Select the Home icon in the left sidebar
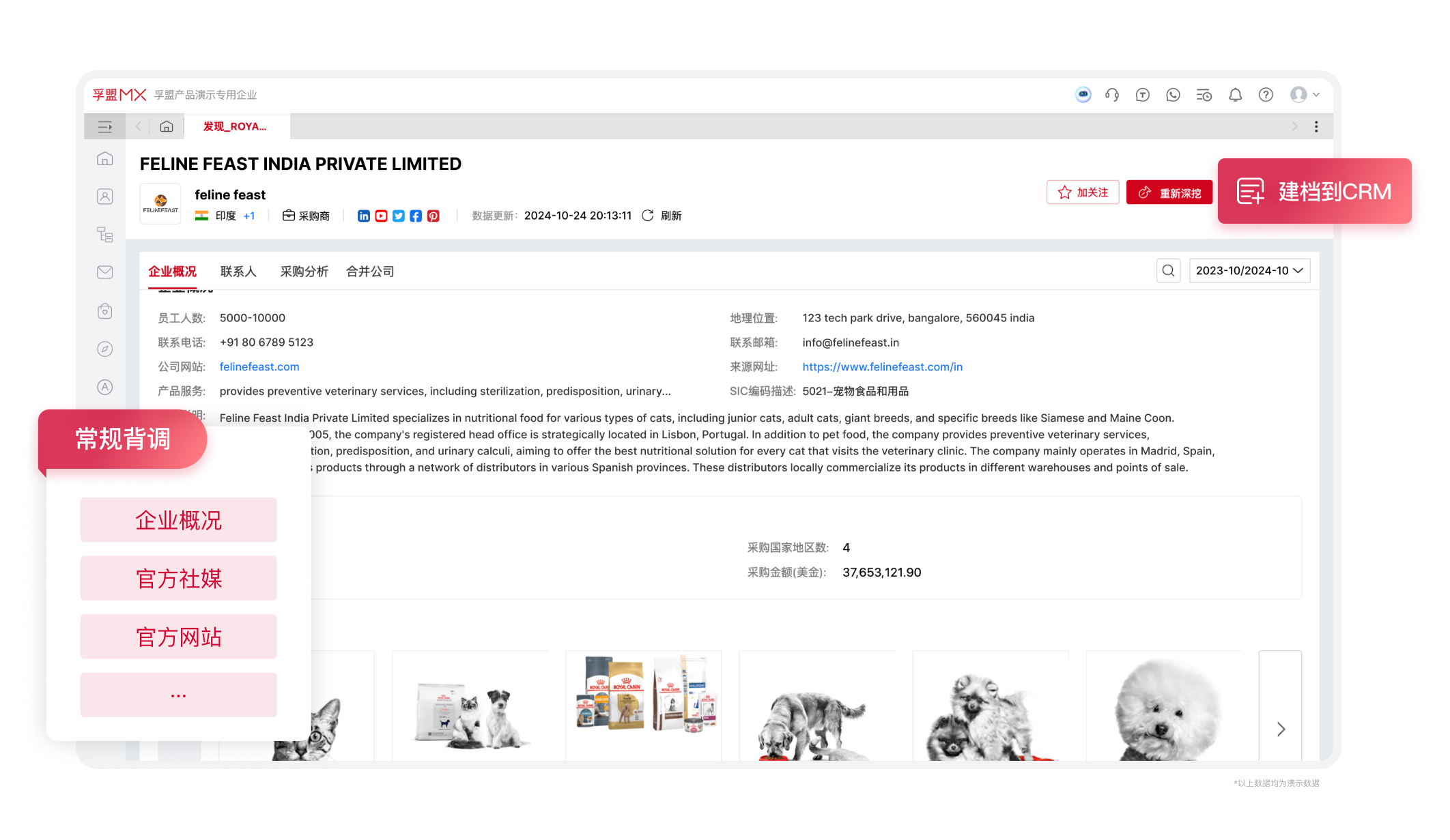Viewport: 1450px width, 840px height. coord(104,158)
